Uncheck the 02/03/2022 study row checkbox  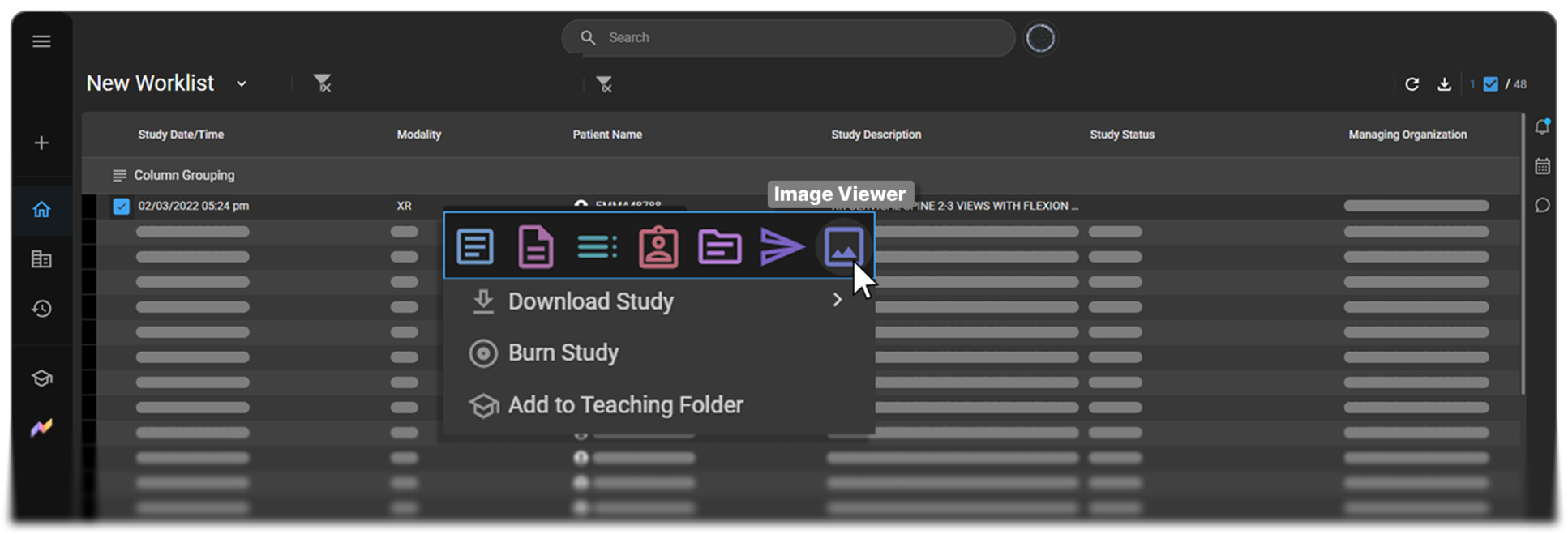pyautogui.click(x=121, y=207)
